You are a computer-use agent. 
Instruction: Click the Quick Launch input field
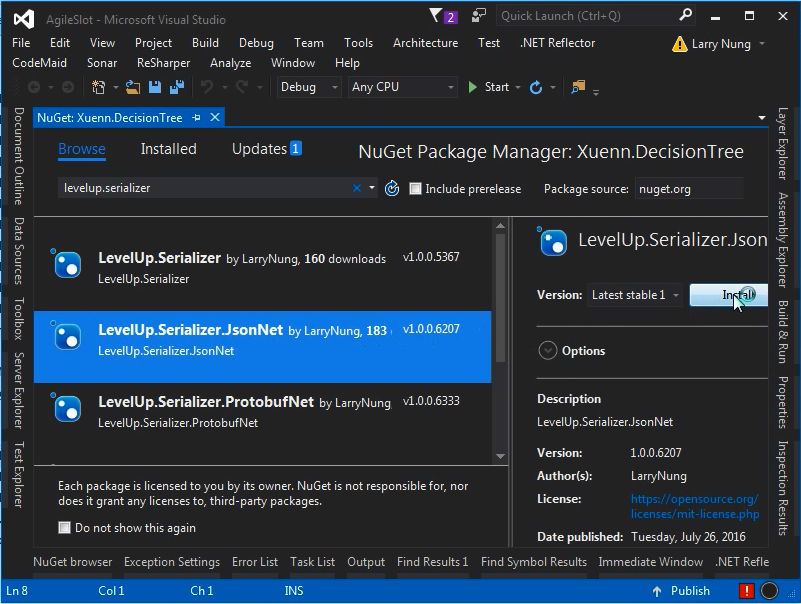pos(587,16)
